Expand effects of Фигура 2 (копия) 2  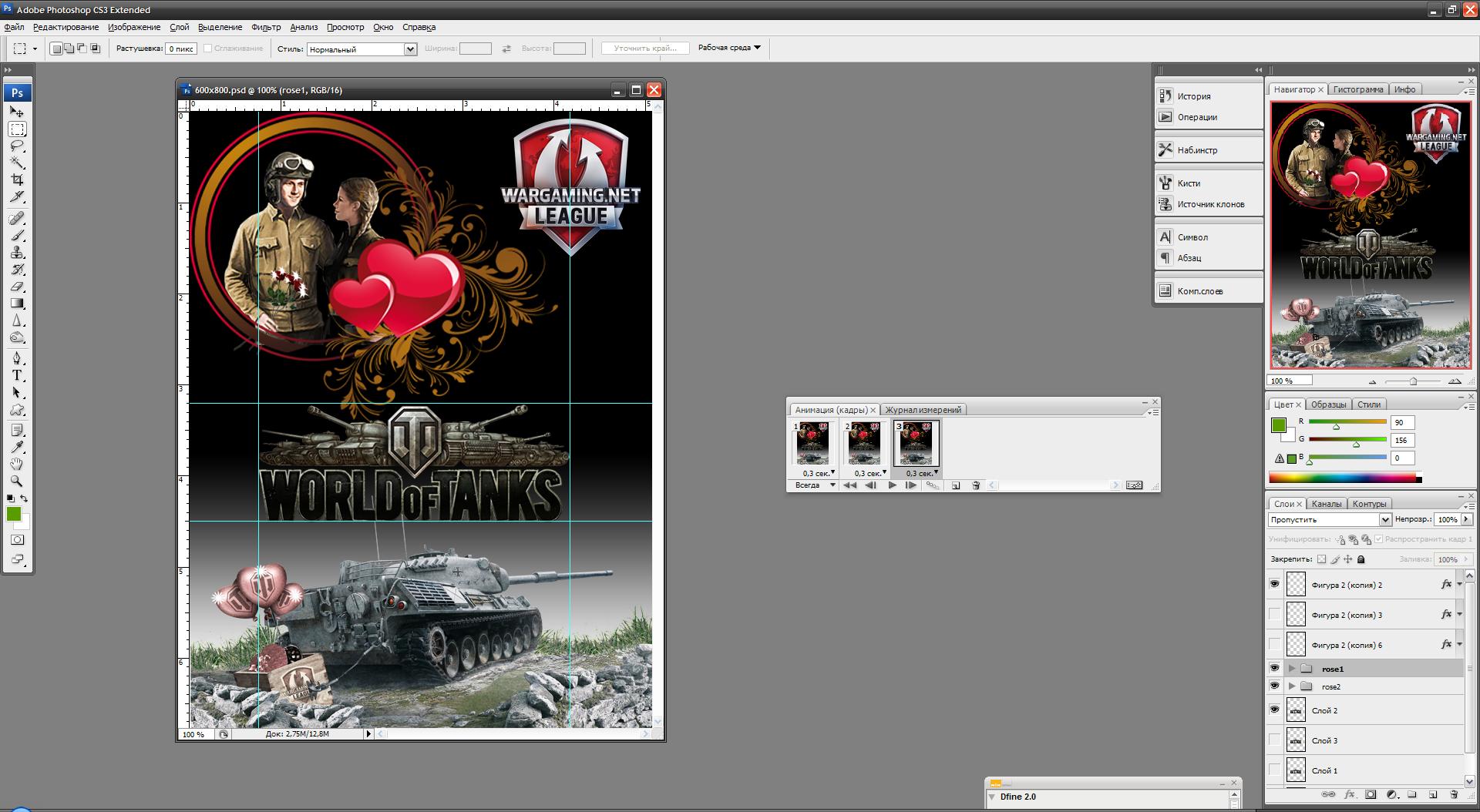coord(1459,584)
